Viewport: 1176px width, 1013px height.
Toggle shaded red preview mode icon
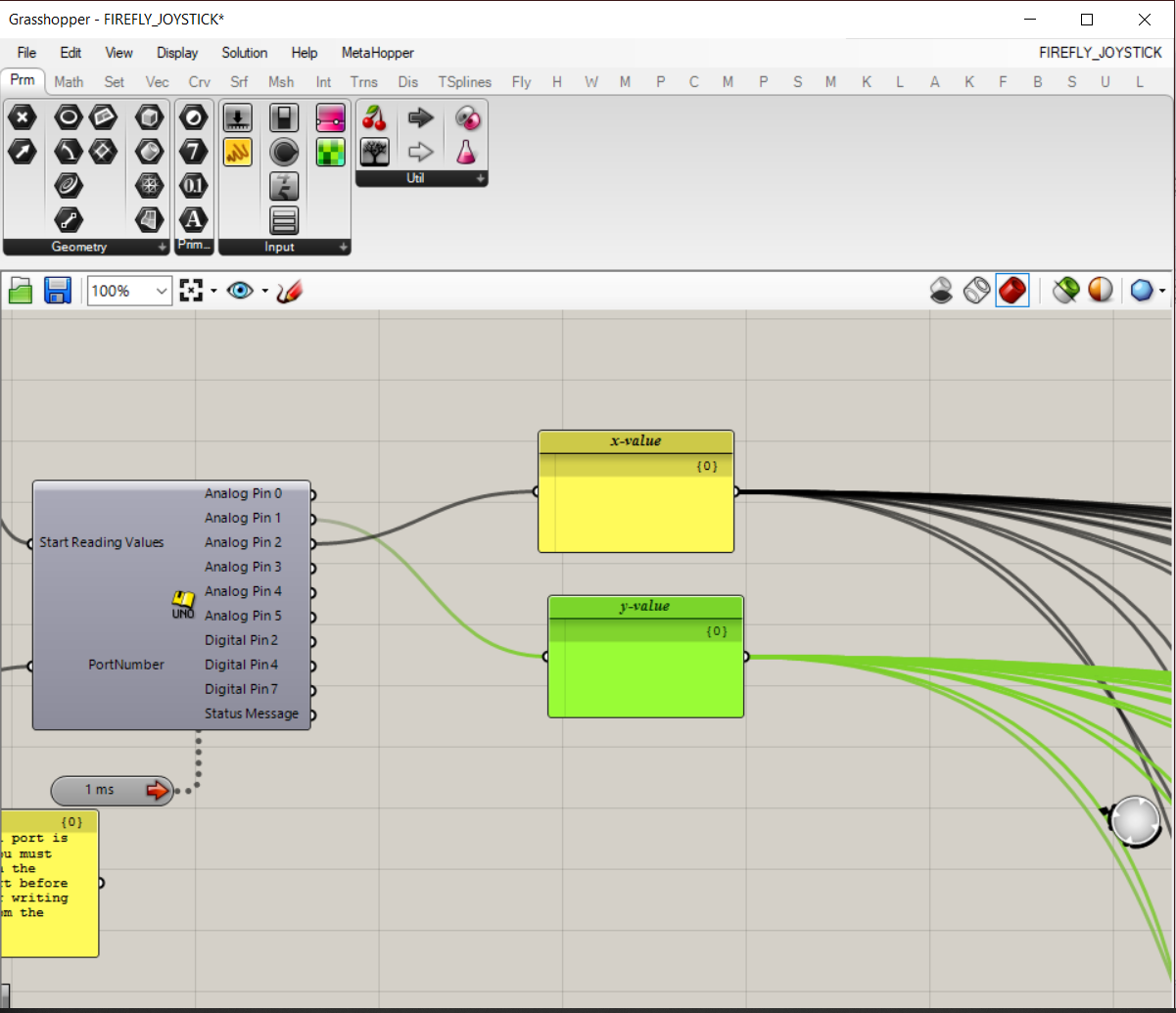[x=1012, y=291]
